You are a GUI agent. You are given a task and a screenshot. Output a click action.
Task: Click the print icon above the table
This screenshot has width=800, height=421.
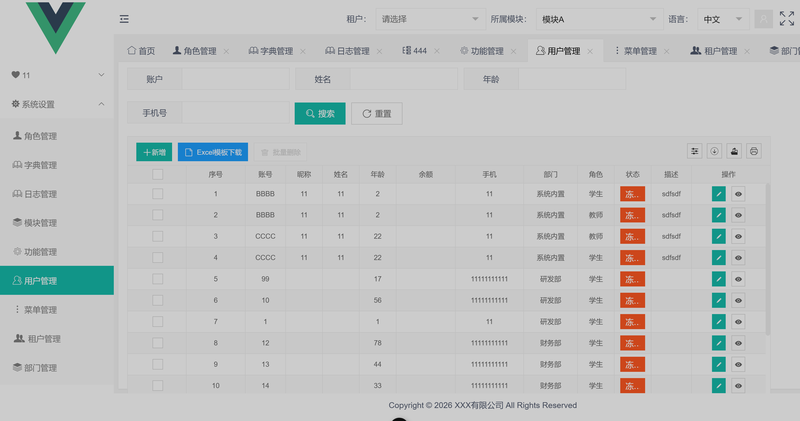754,151
